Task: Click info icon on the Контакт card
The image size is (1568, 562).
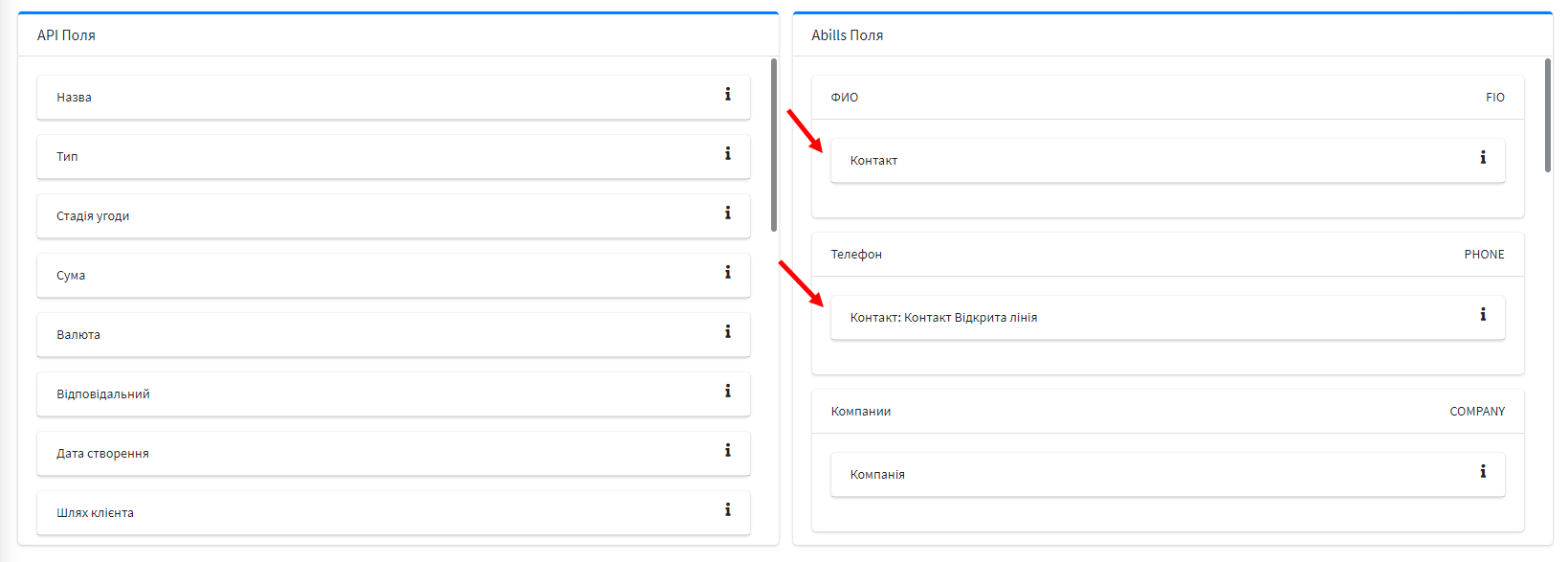Action: pyautogui.click(x=1483, y=158)
